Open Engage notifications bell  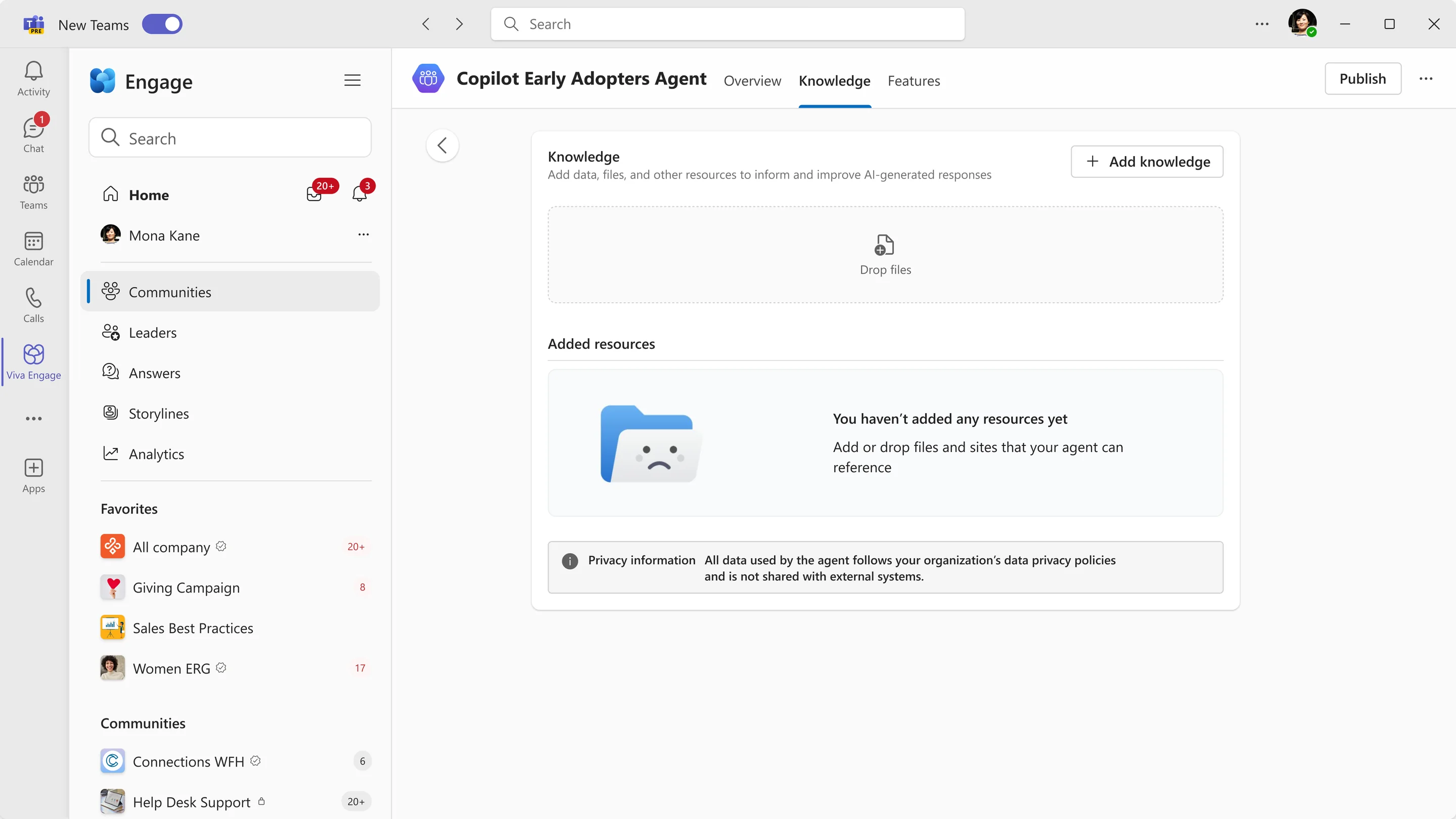(359, 195)
